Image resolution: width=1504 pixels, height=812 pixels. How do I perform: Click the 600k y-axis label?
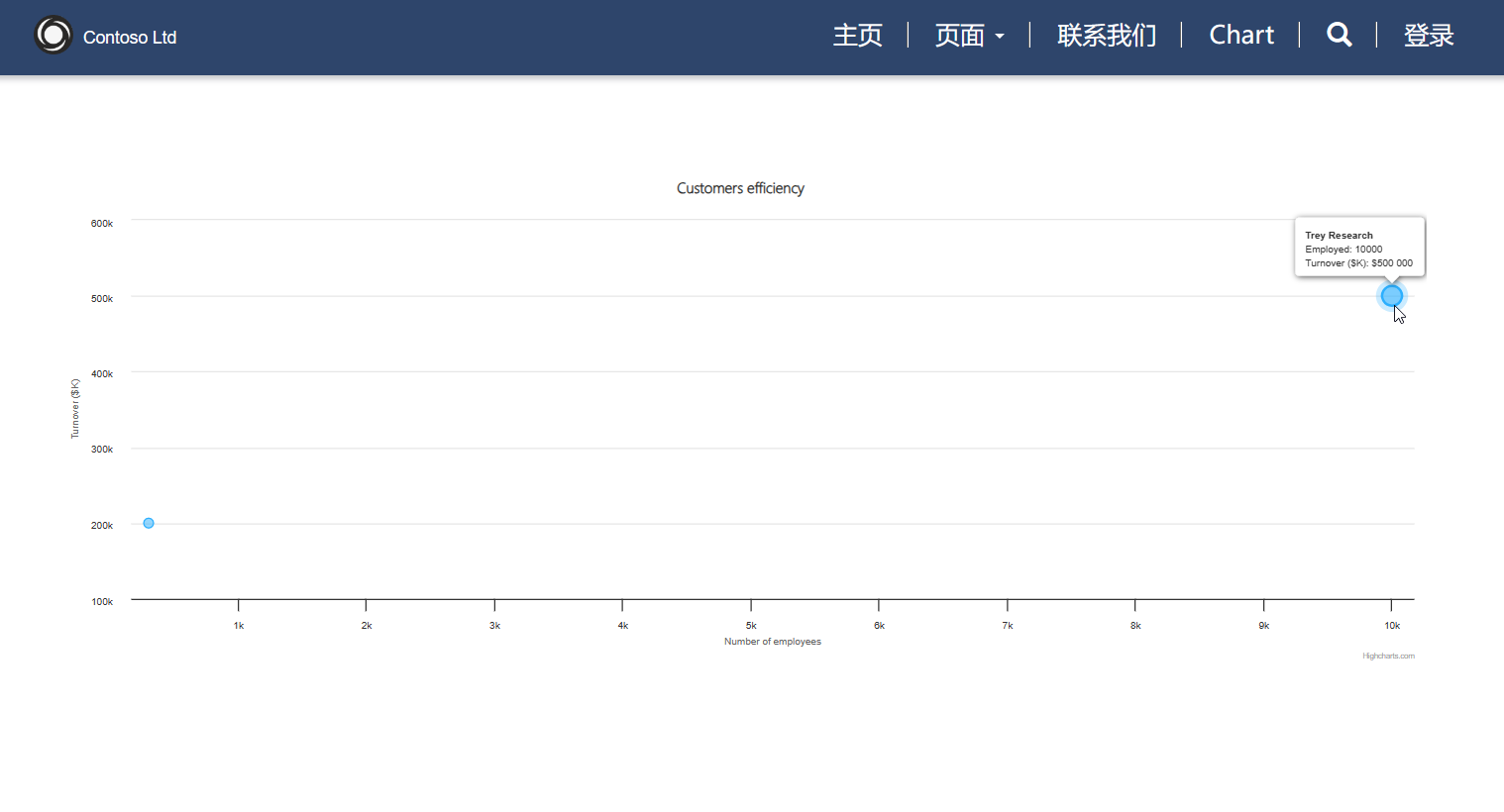click(x=102, y=224)
